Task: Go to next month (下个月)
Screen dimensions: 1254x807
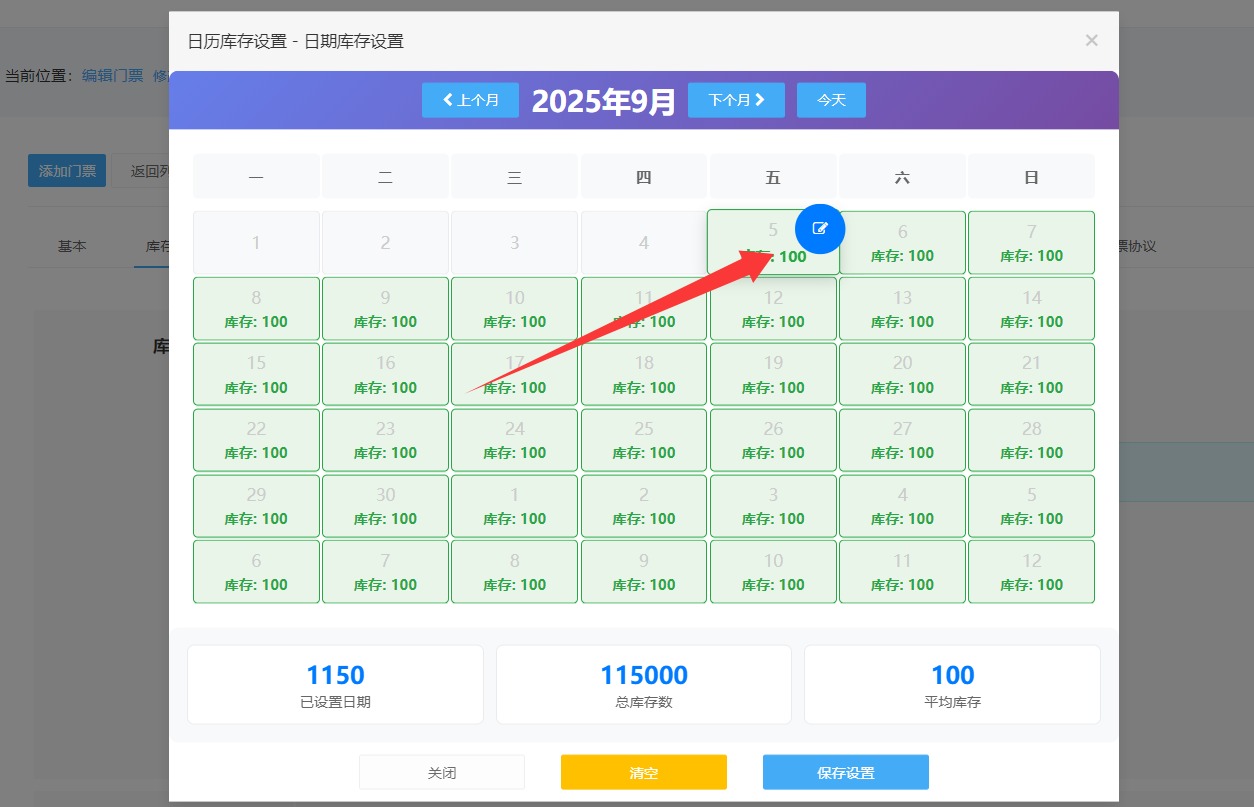Action: coord(736,100)
